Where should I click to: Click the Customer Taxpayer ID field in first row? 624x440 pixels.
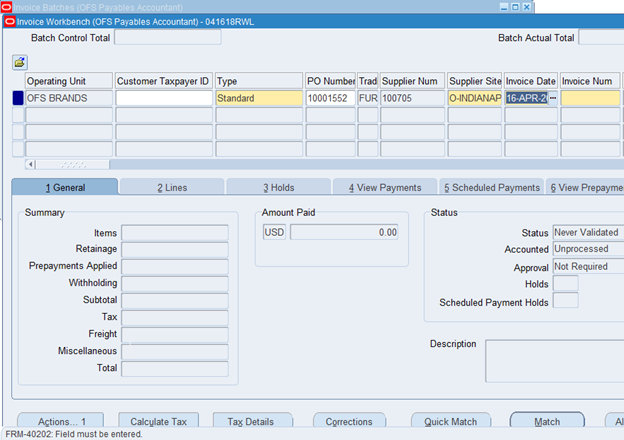point(164,98)
